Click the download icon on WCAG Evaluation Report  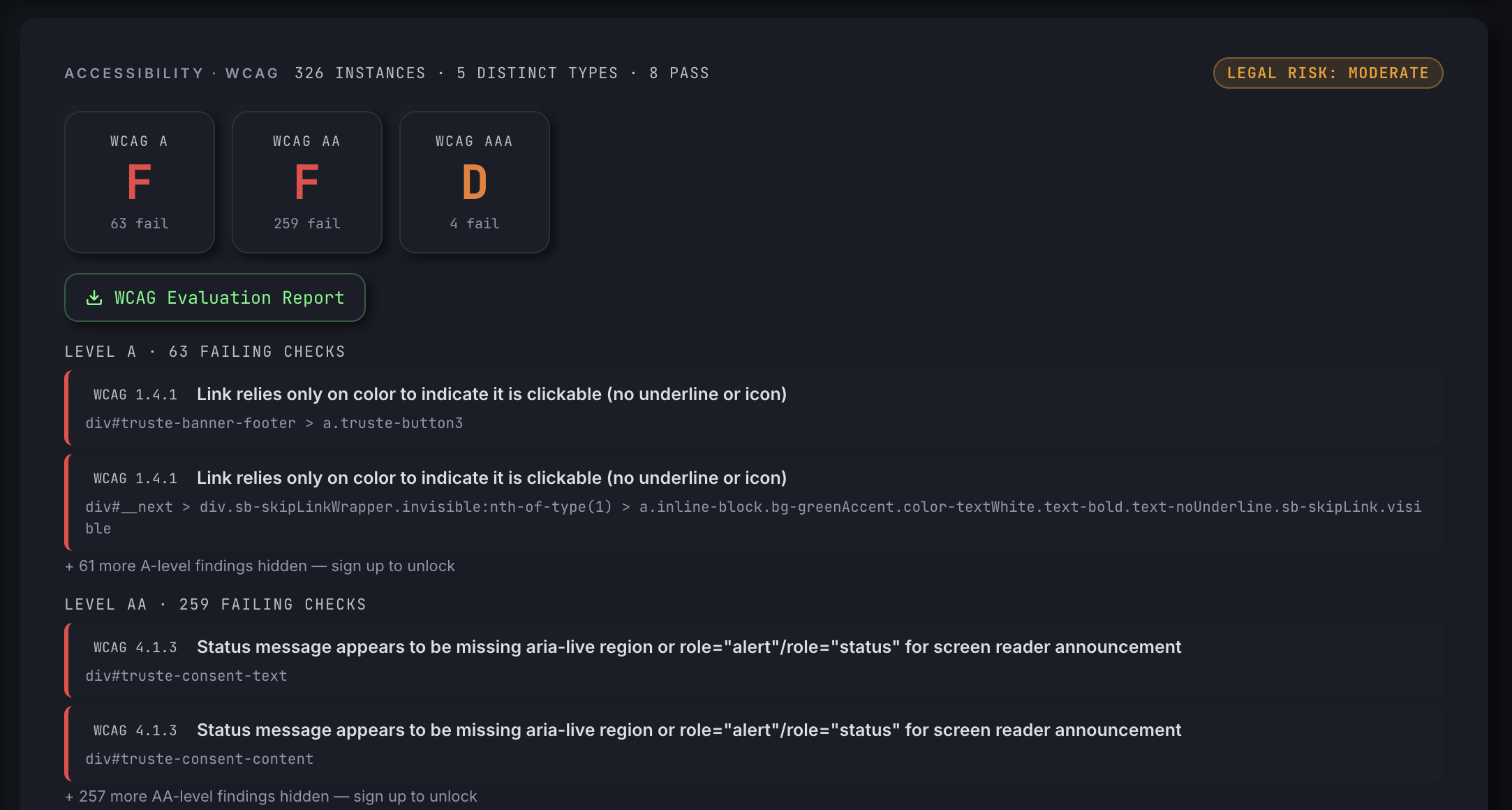click(x=94, y=297)
